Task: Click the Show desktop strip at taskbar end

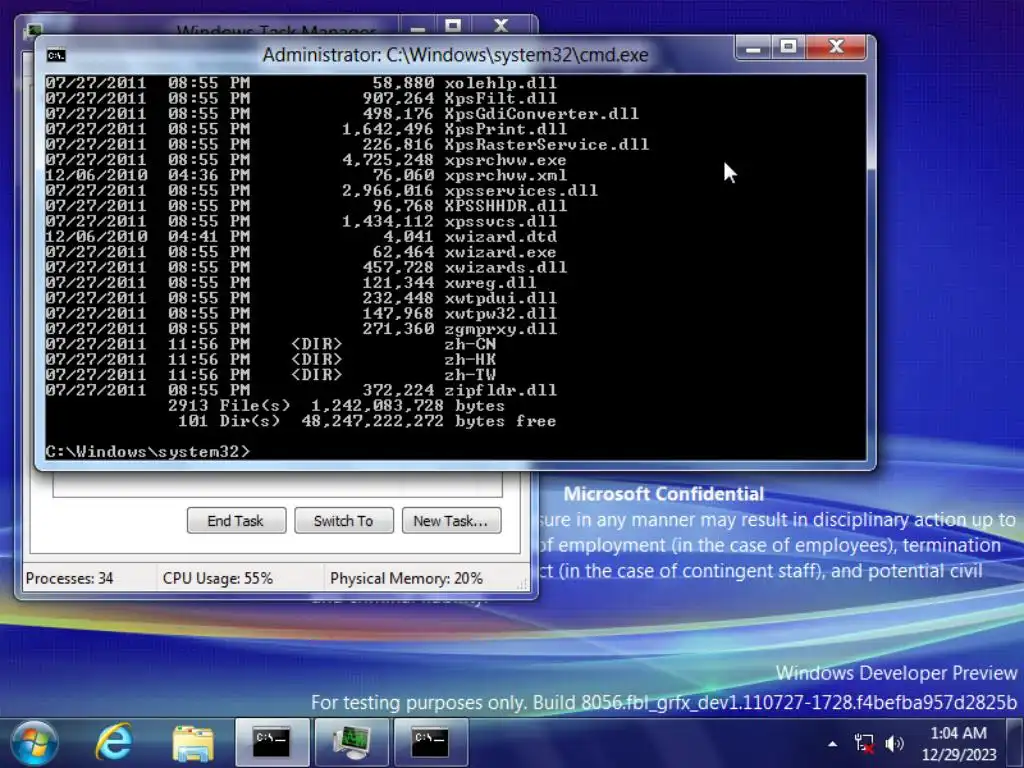Action: (x=1015, y=743)
